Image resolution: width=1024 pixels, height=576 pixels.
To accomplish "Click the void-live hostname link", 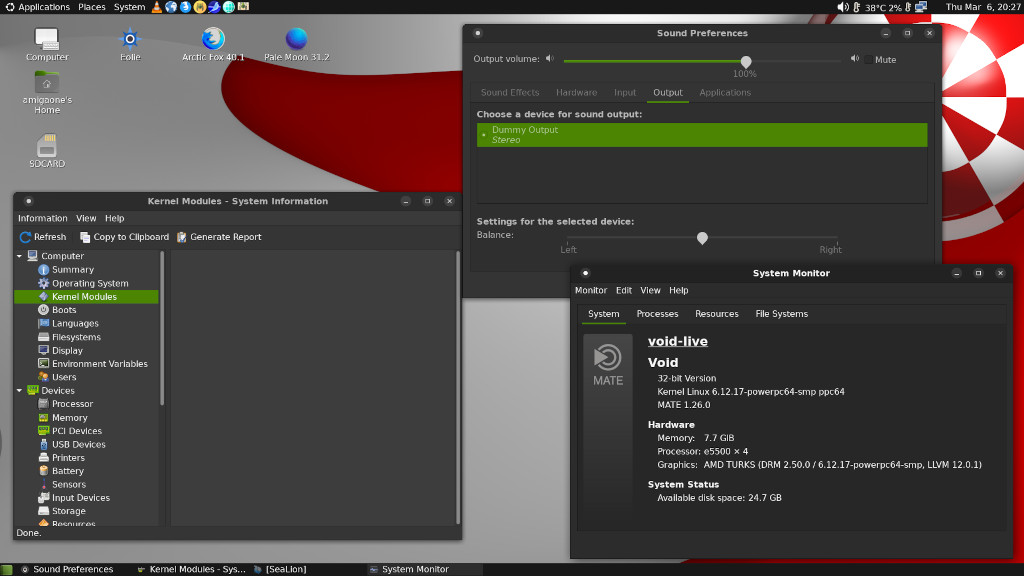I will click(x=677, y=342).
